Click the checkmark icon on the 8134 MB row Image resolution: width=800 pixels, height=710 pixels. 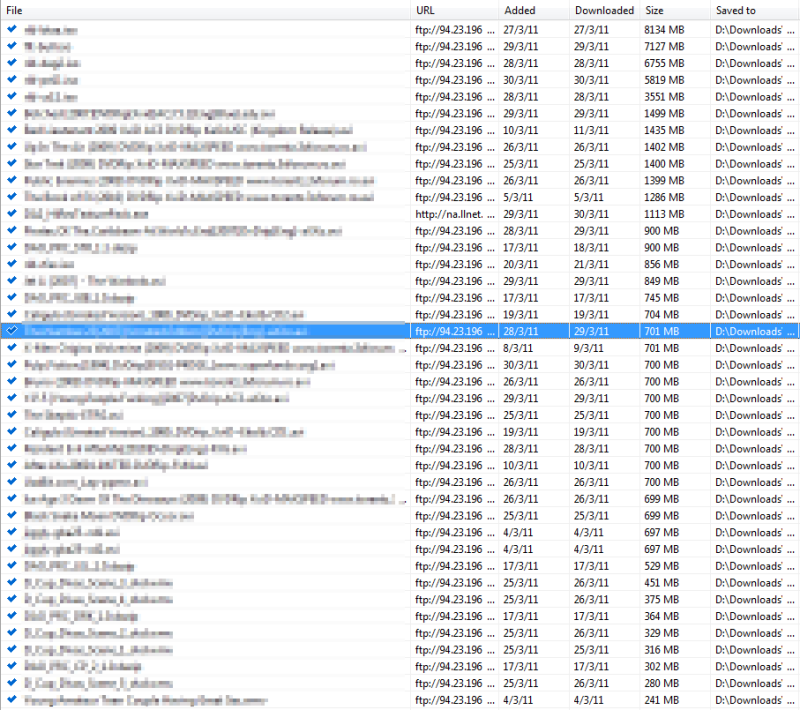pos(11,30)
